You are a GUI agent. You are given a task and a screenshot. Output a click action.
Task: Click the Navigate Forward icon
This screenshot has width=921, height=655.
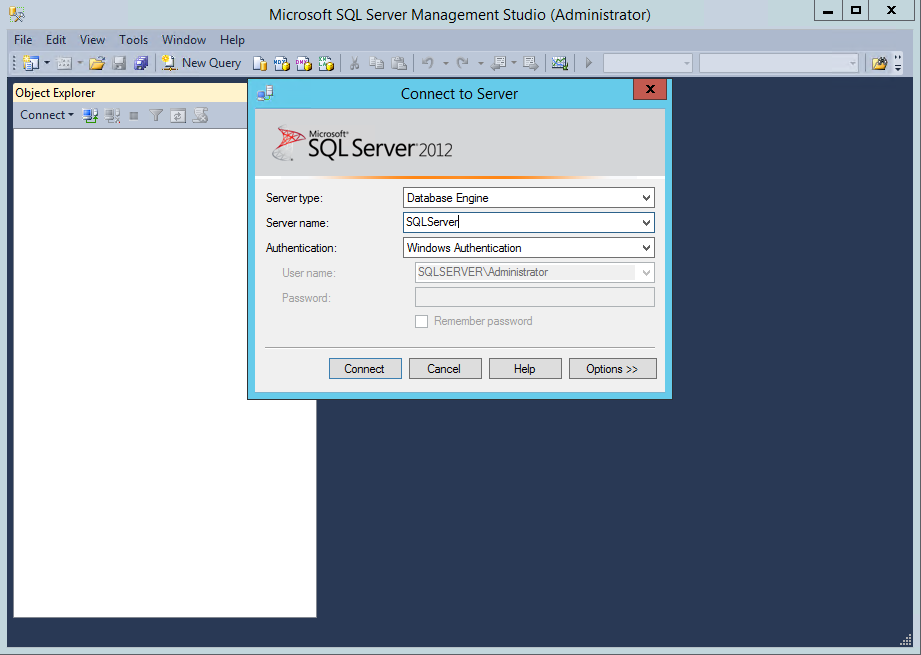pyautogui.click(x=531, y=63)
